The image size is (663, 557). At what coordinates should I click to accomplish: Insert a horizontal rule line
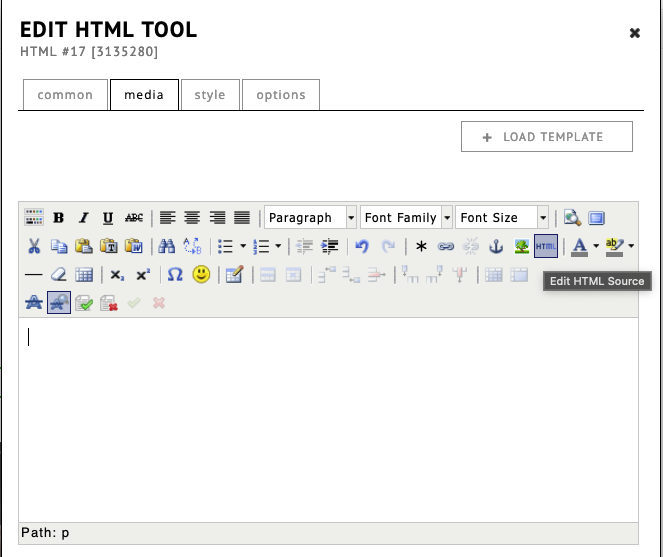34,274
